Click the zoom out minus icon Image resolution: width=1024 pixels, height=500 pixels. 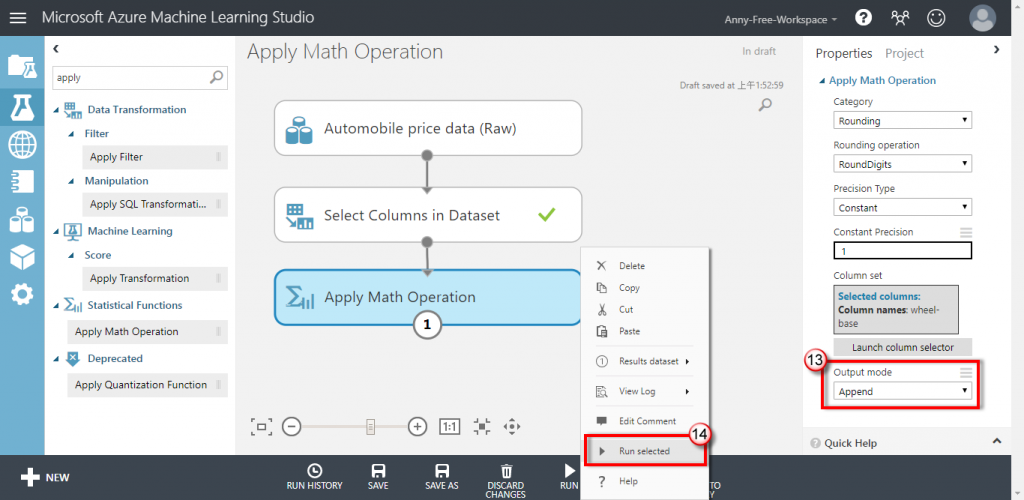pos(291,427)
